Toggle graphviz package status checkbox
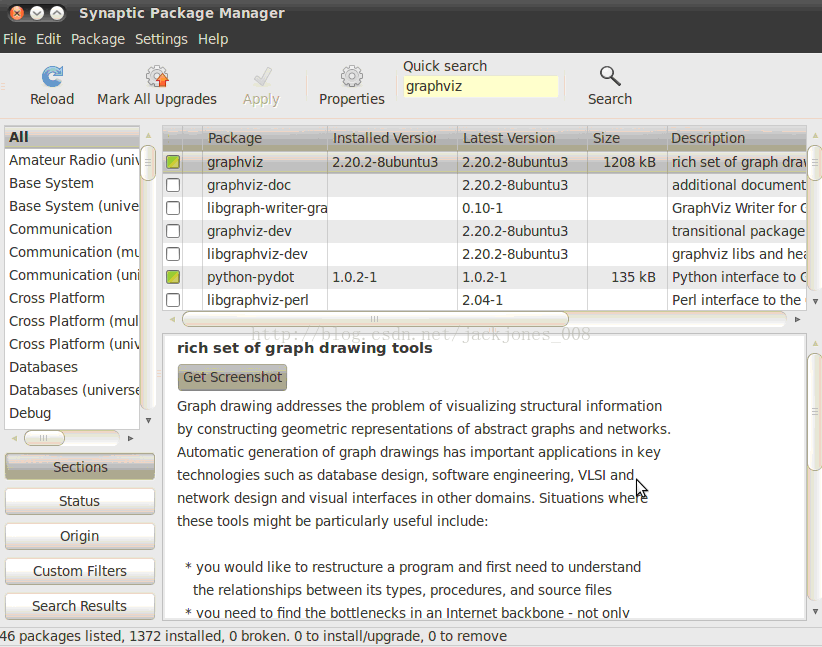This screenshot has width=822, height=647. click(x=173, y=162)
